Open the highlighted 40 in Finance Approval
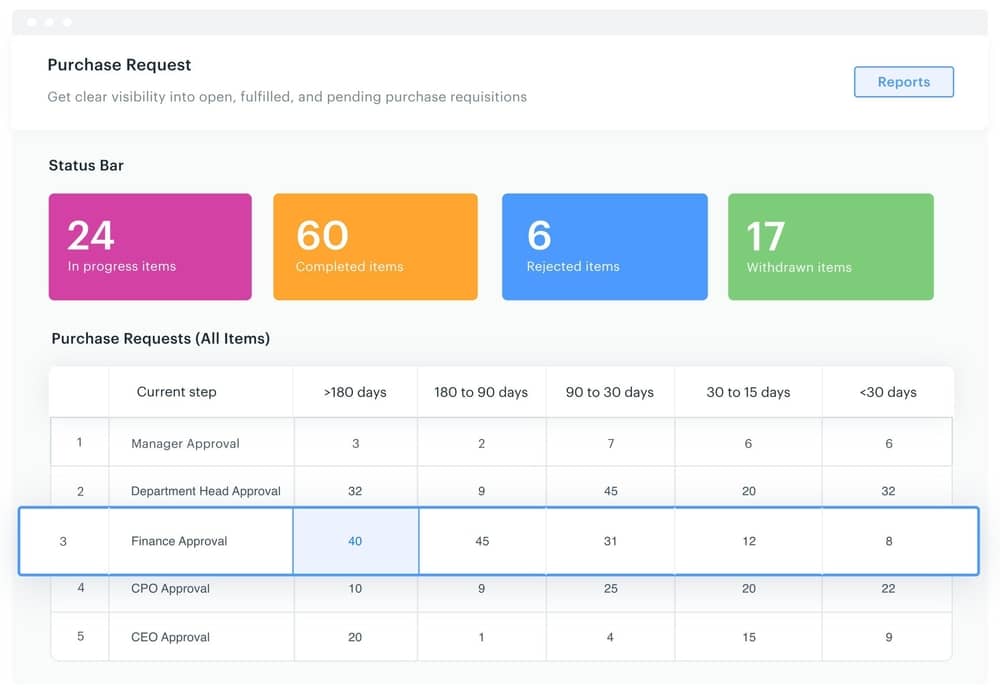Viewport: 1000px width, 694px height. point(355,541)
